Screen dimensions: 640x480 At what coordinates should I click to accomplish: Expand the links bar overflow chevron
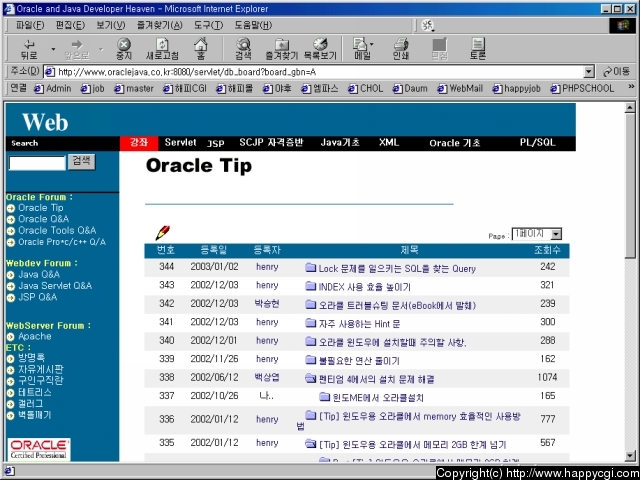631,87
